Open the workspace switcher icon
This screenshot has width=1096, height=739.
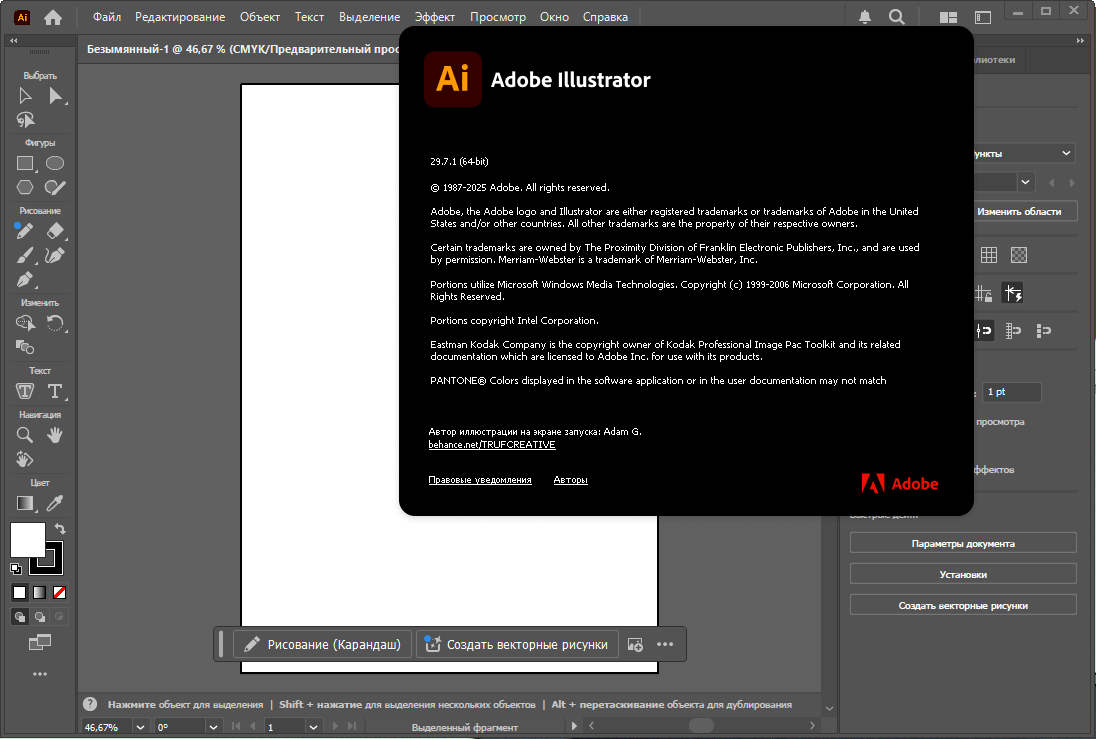[x=983, y=17]
